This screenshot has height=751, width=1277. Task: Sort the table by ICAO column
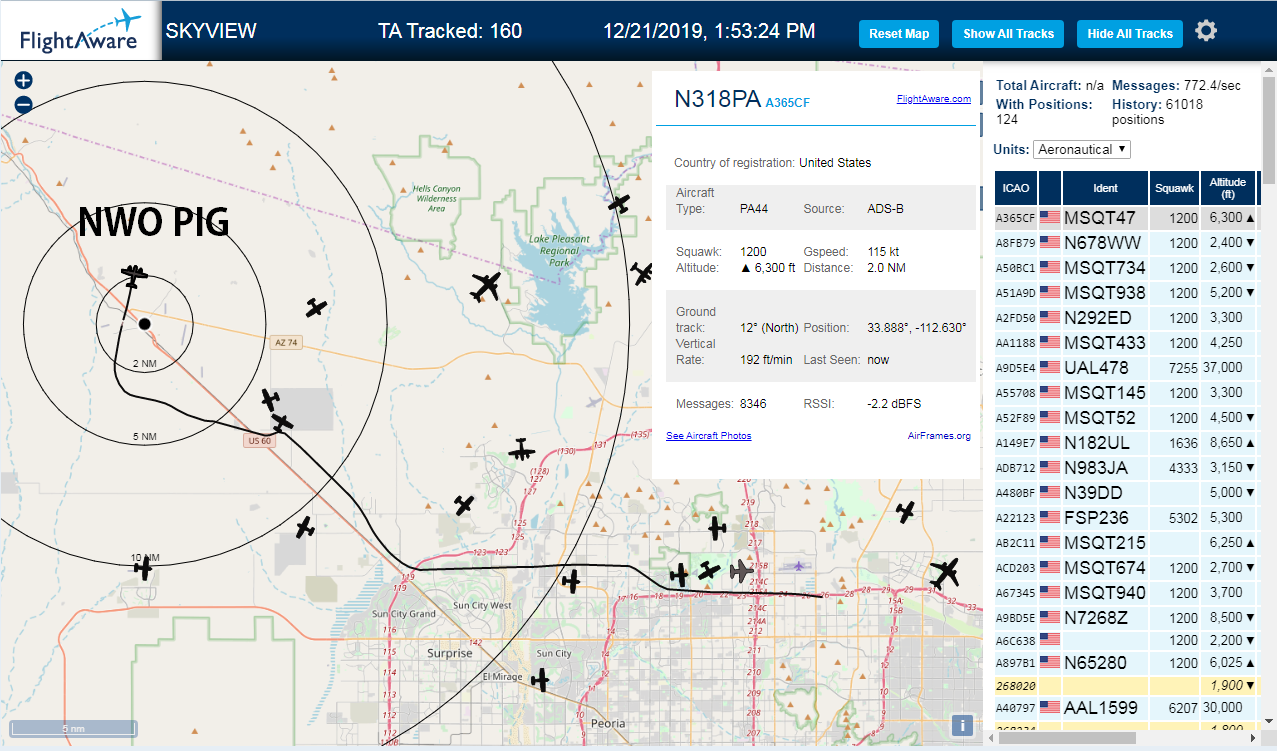tap(1015, 187)
